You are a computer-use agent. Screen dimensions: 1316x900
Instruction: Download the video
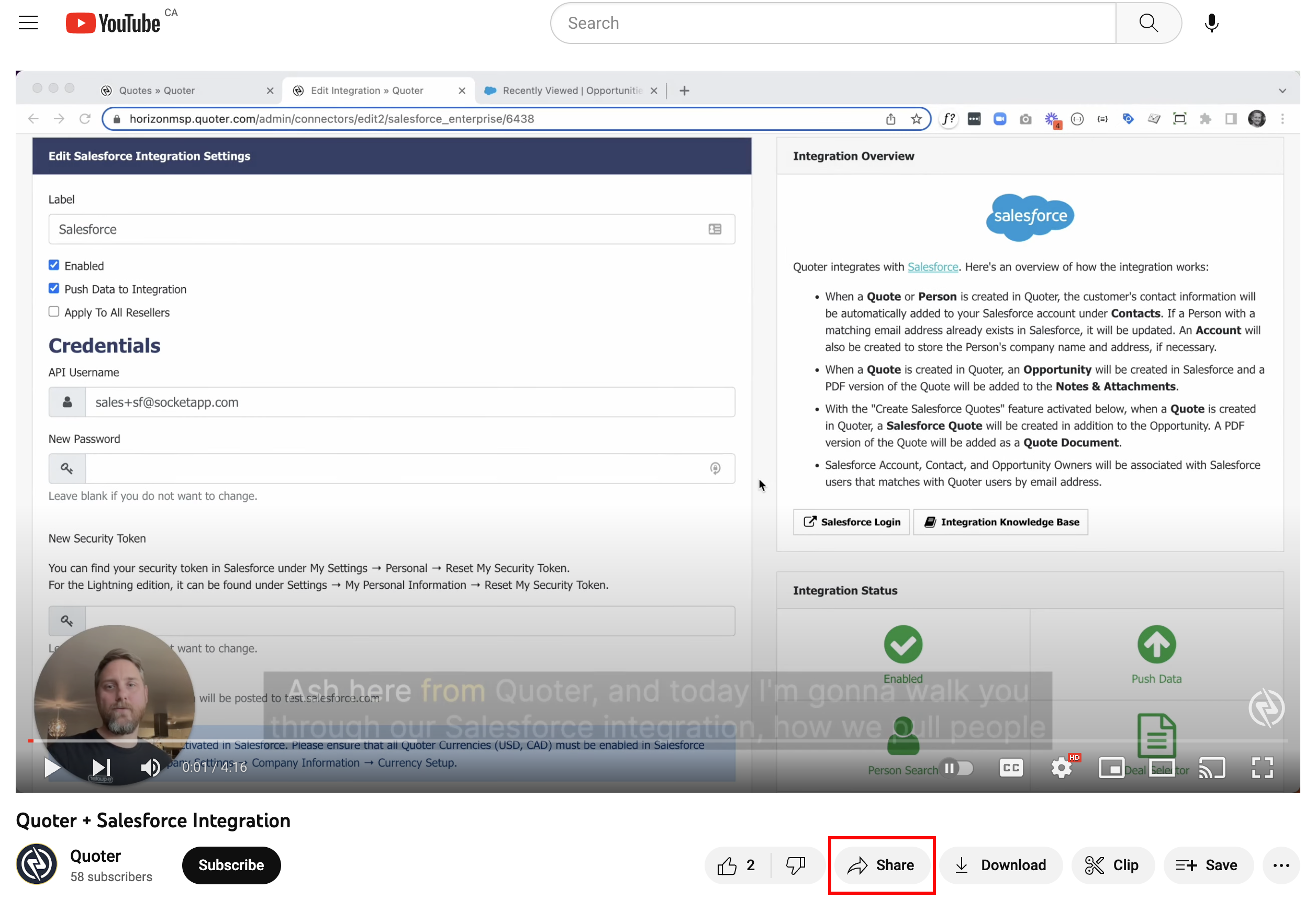pyautogui.click(x=1000, y=865)
